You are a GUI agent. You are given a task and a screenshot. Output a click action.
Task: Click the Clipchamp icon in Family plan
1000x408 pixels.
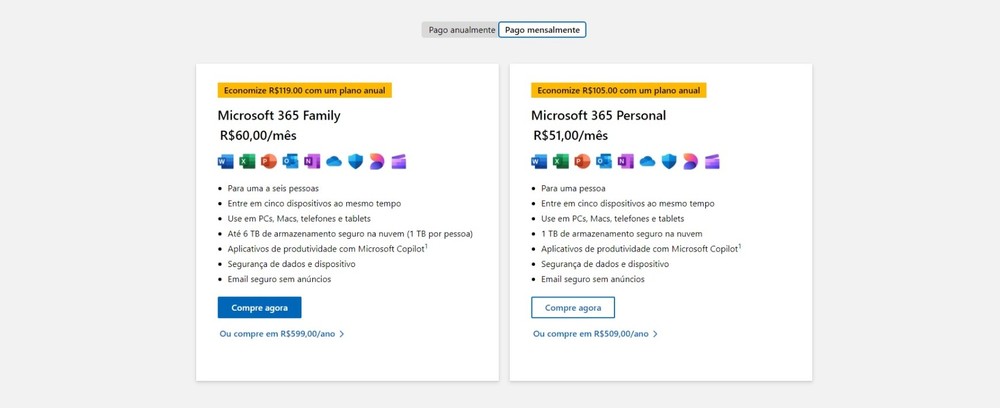point(399,162)
